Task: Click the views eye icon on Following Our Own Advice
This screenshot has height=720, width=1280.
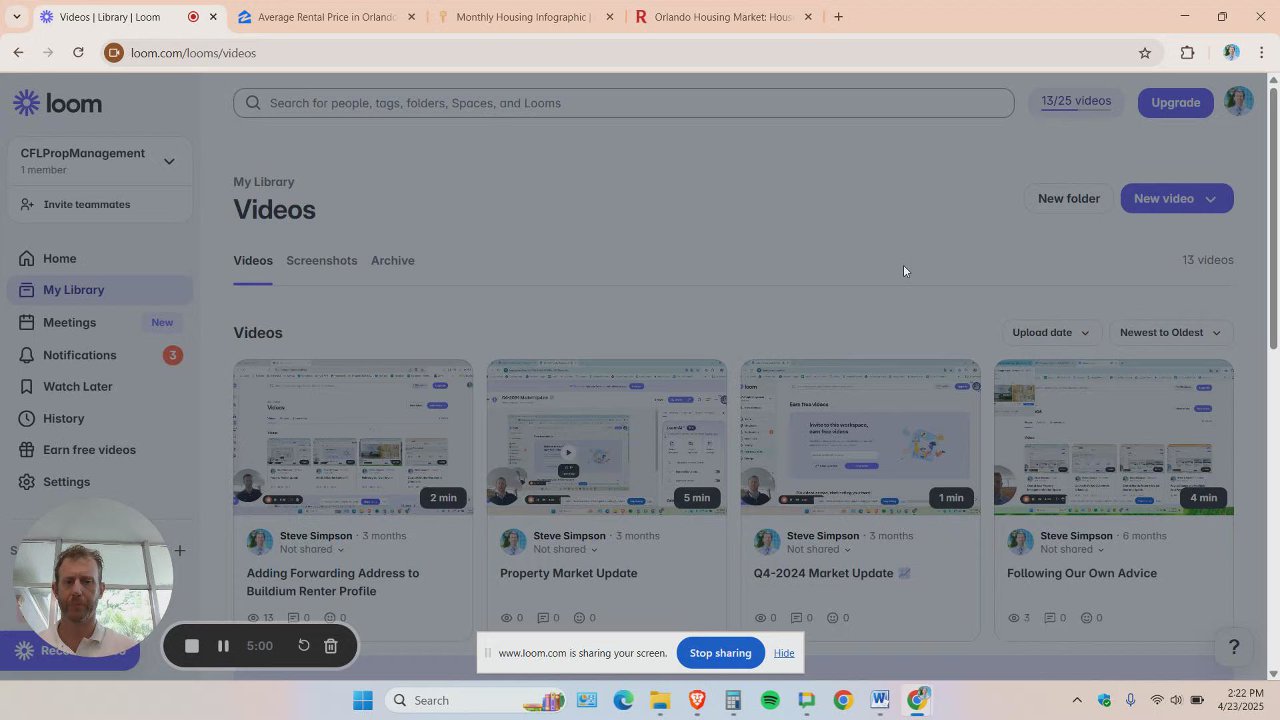Action: (x=1013, y=618)
